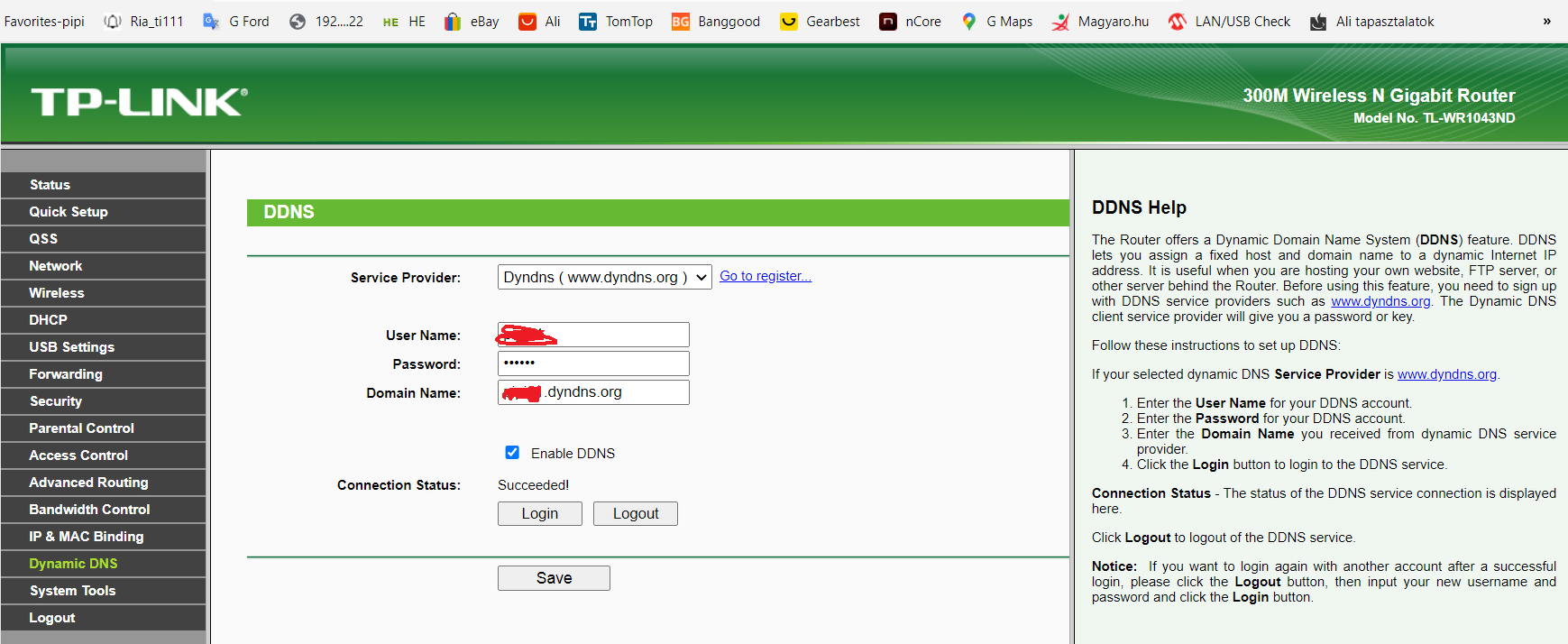Save the DDNS settings
This screenshot has width=1568, height=644.
click(554, 578)
